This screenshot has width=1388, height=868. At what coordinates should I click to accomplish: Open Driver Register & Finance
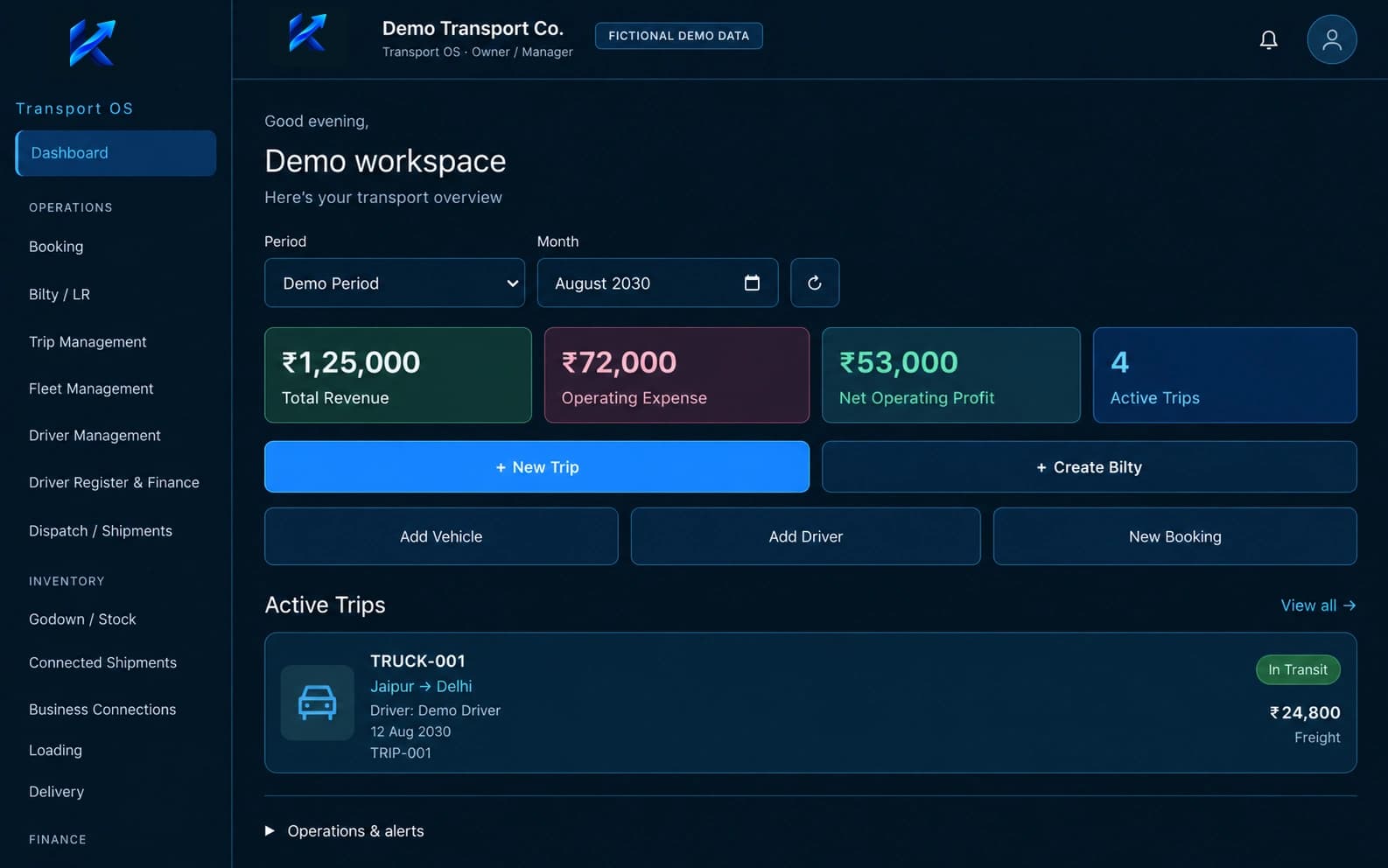point(114,483)
